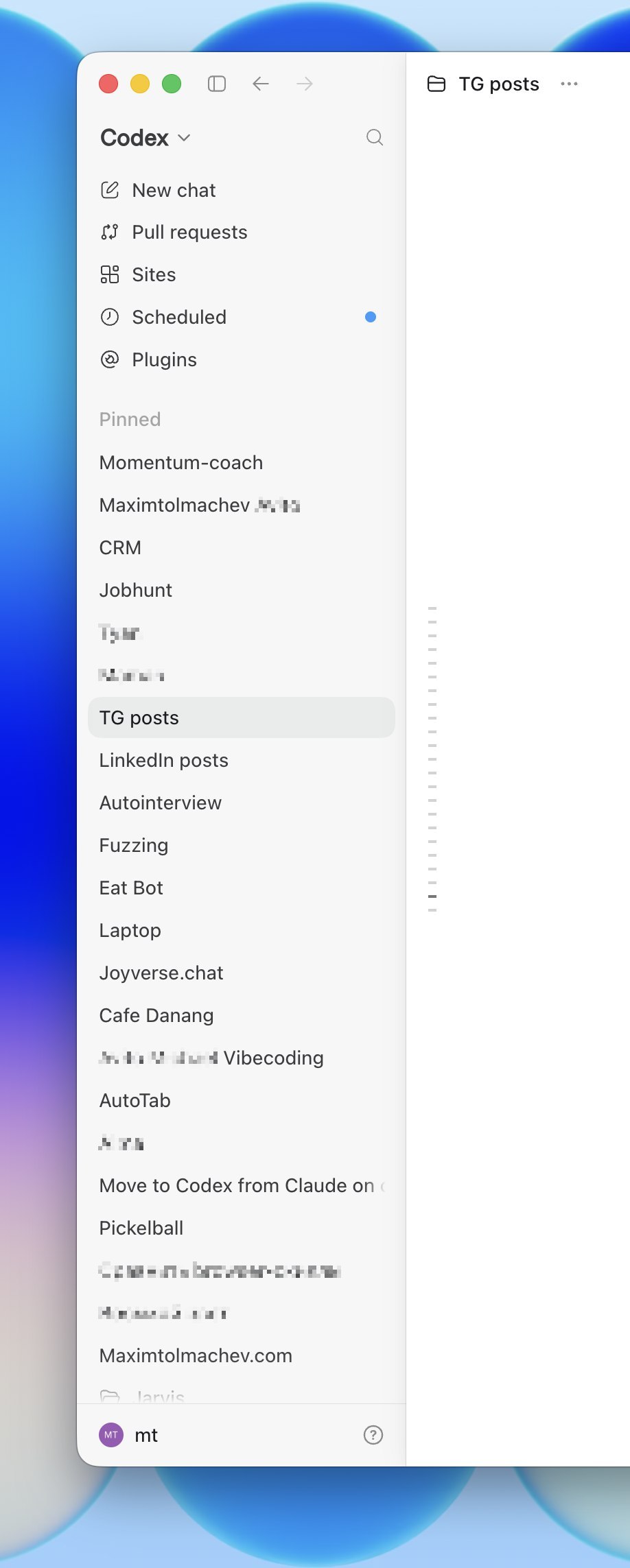
Task: Click the help question mark icon
Action: [373, 1435]
